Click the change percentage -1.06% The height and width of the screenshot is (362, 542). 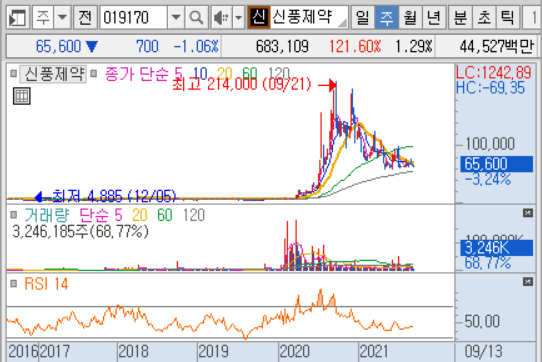[196, 46]
